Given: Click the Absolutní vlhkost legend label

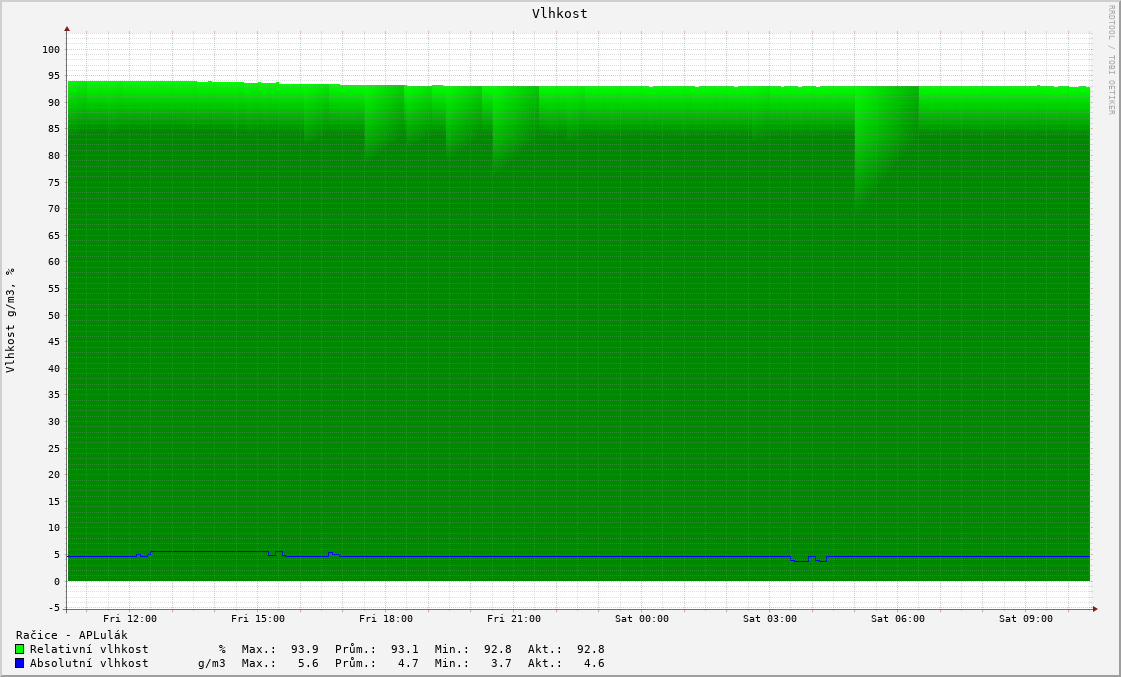Looking at the screenshot, I should [x=89, y=663].
